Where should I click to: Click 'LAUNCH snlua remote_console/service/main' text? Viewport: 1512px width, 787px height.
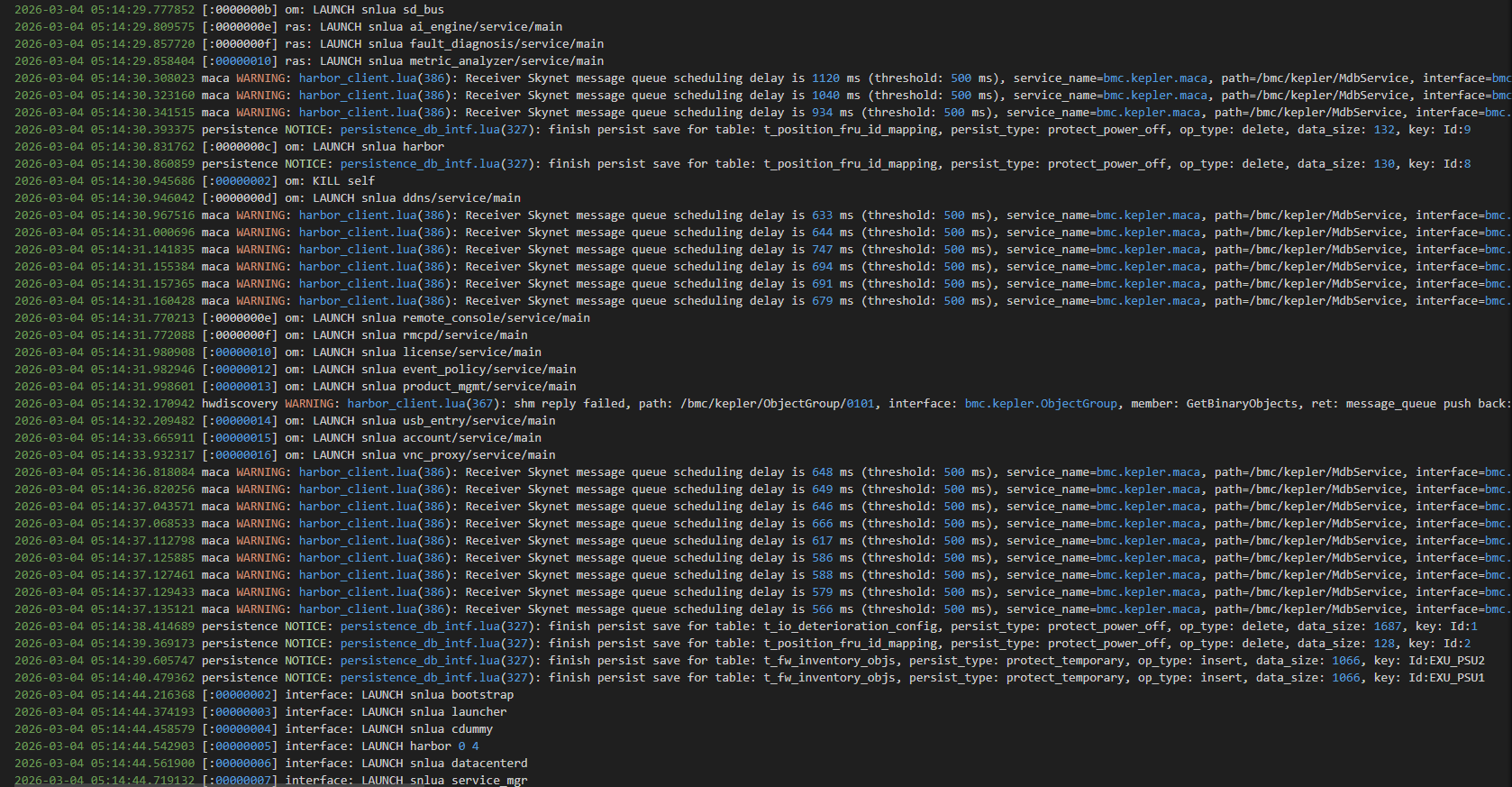point(451,318)
